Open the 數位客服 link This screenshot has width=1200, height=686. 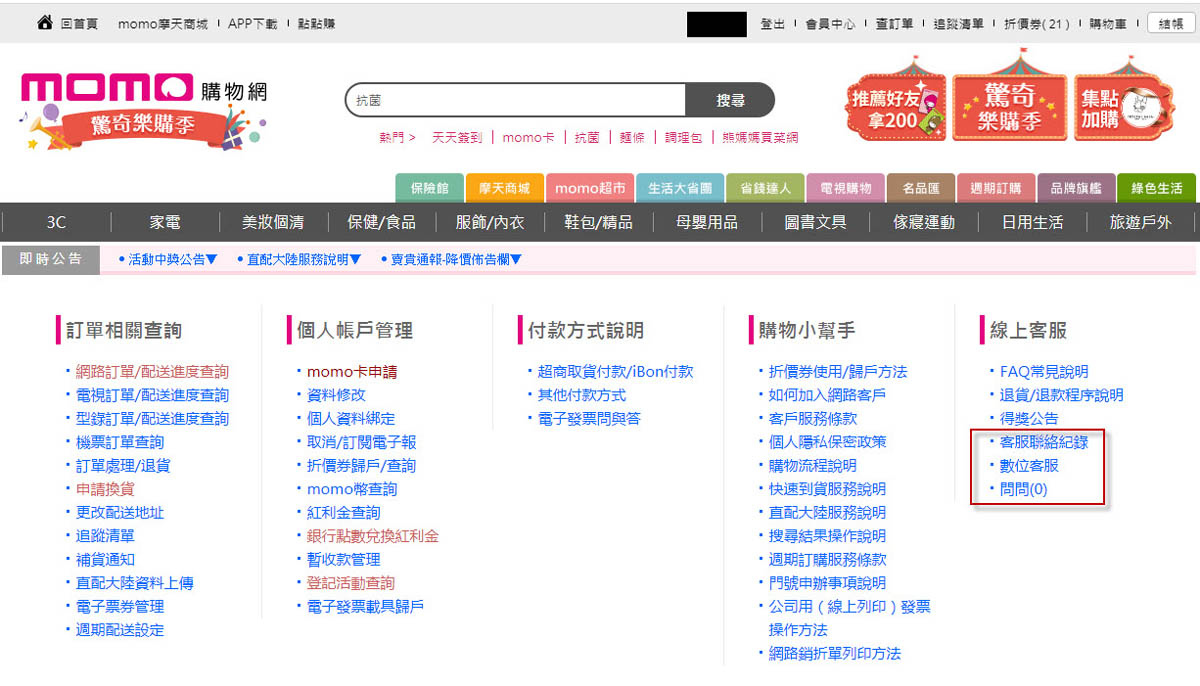[x=1029, y=466]
